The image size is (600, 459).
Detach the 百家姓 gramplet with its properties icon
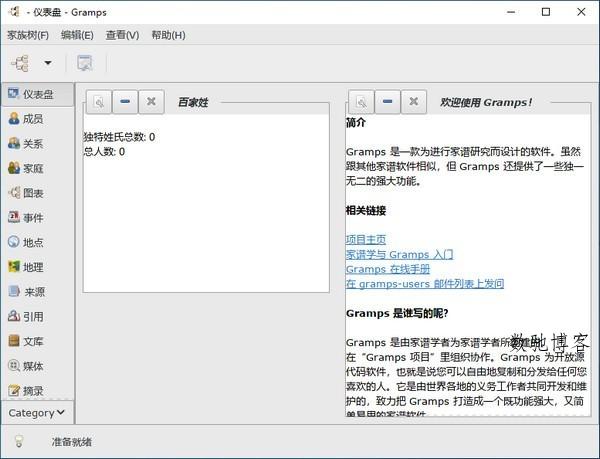click(x=99, y=102)
